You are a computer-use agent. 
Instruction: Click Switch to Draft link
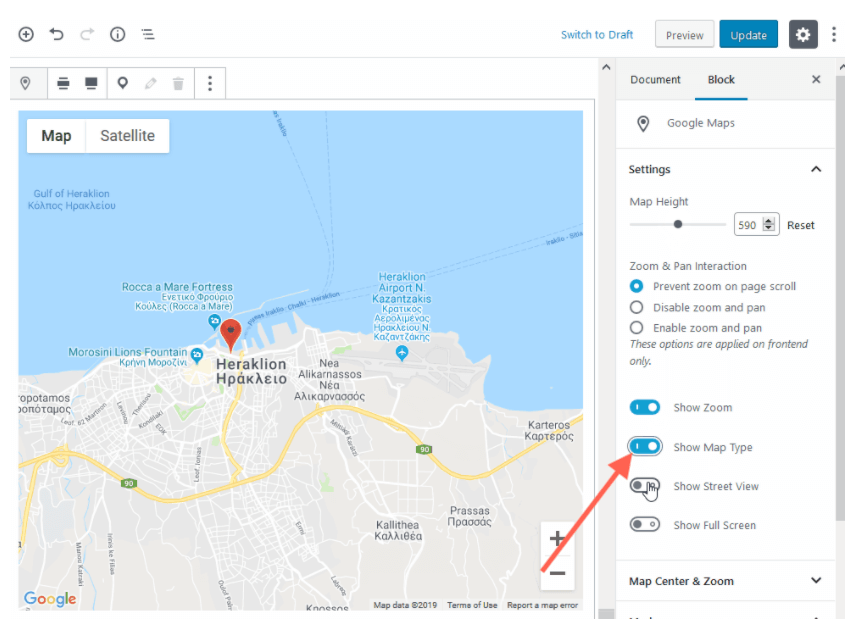pyautogui.click(x=597, y=35)
